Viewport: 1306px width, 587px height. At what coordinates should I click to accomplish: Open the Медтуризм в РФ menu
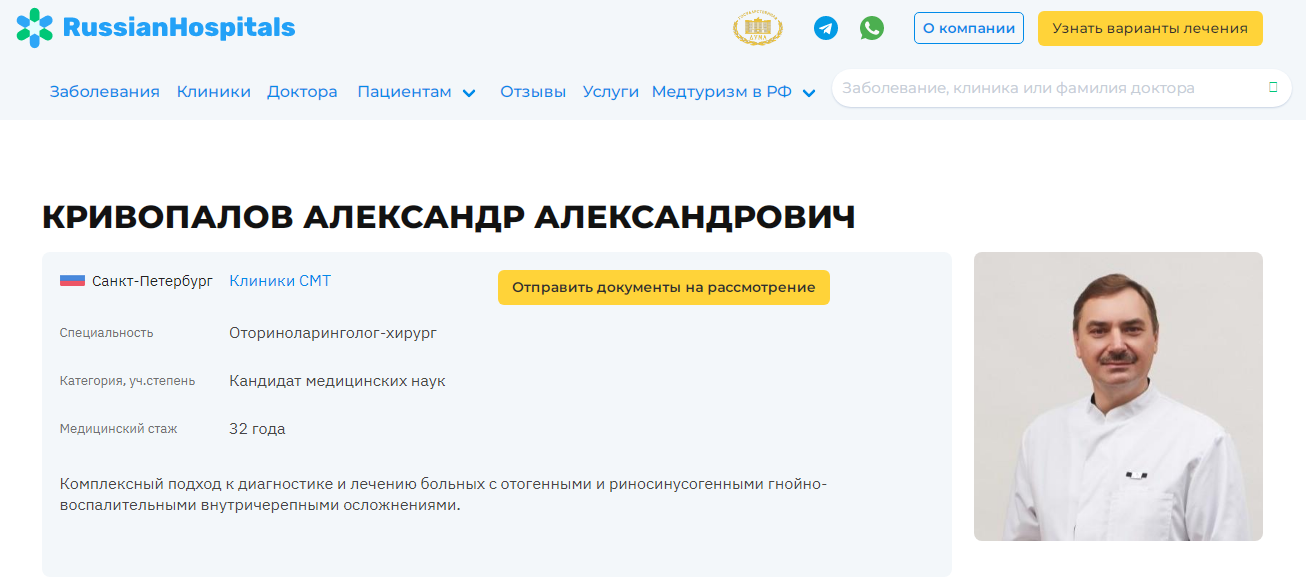click(722, 92)
